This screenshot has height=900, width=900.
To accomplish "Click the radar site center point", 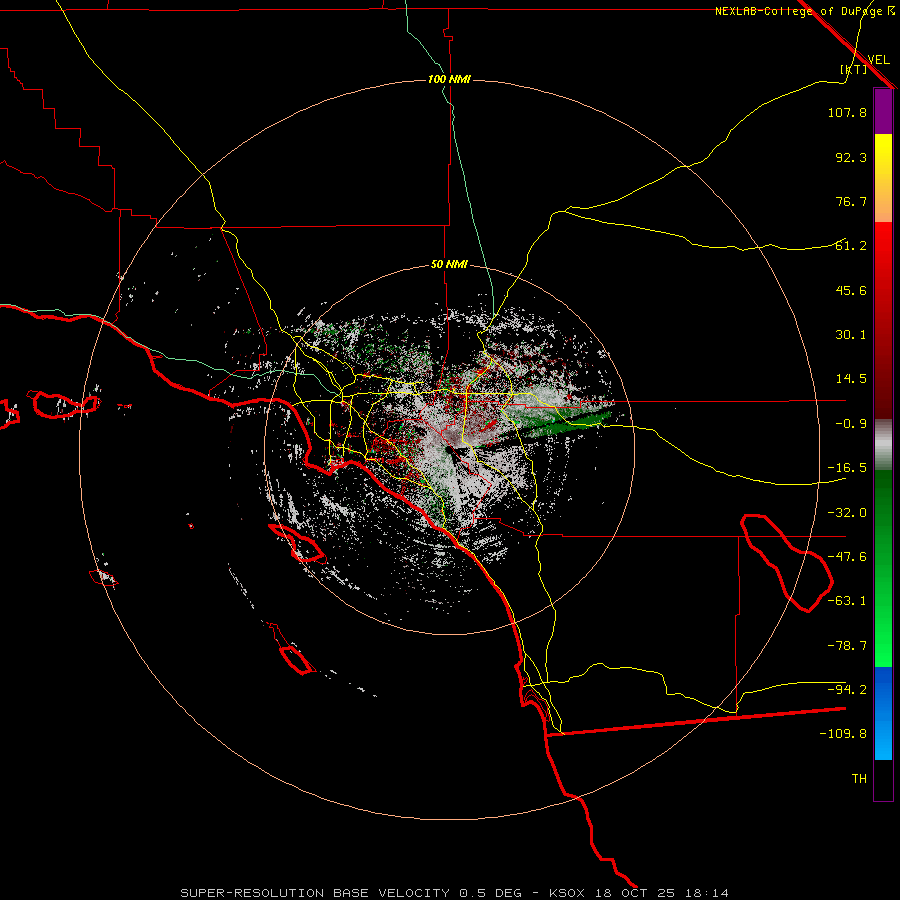I will point(447,449).
